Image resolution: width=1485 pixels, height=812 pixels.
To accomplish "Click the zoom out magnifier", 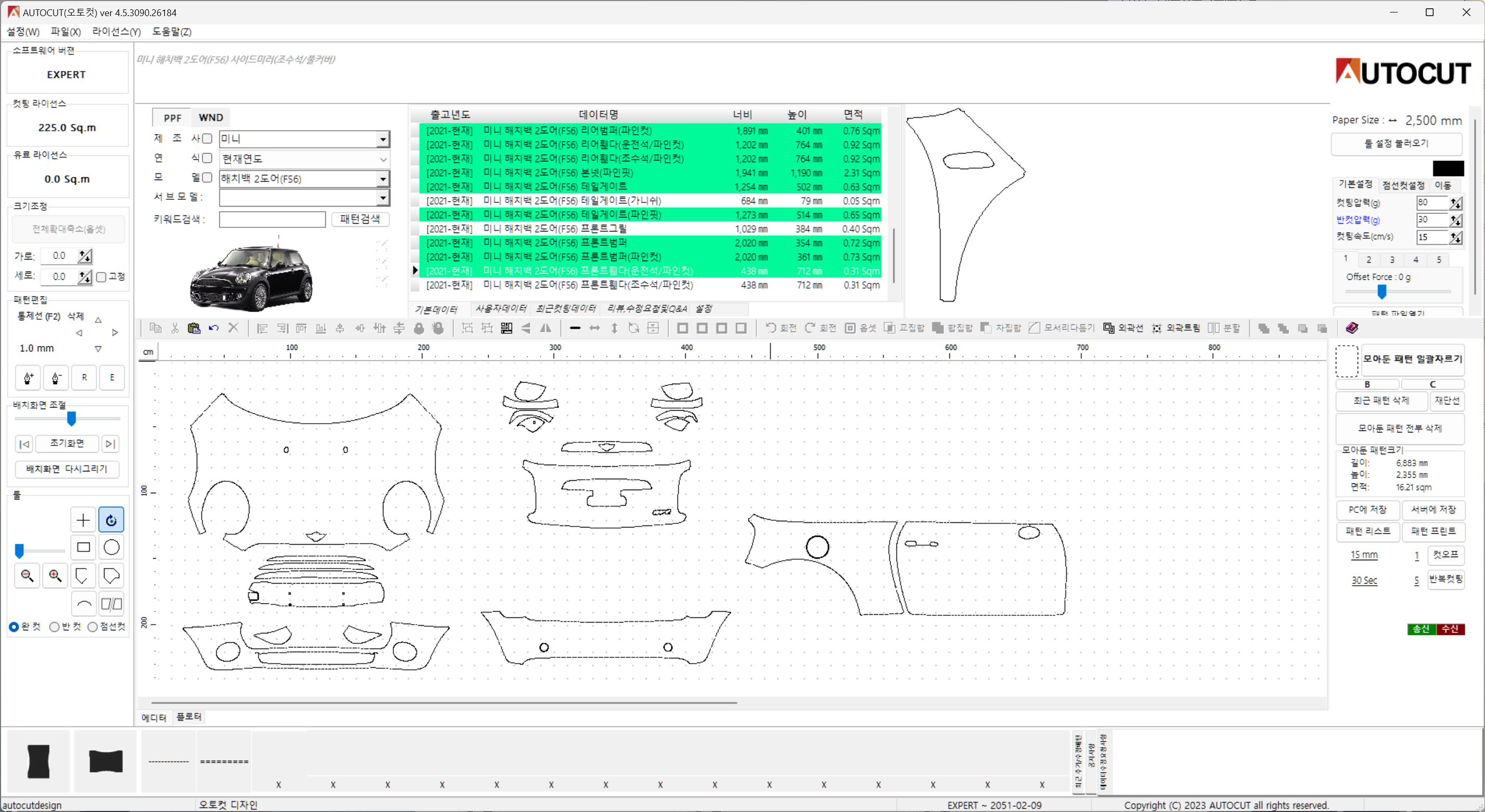I will pyautogui.click(x=27, y=575).
